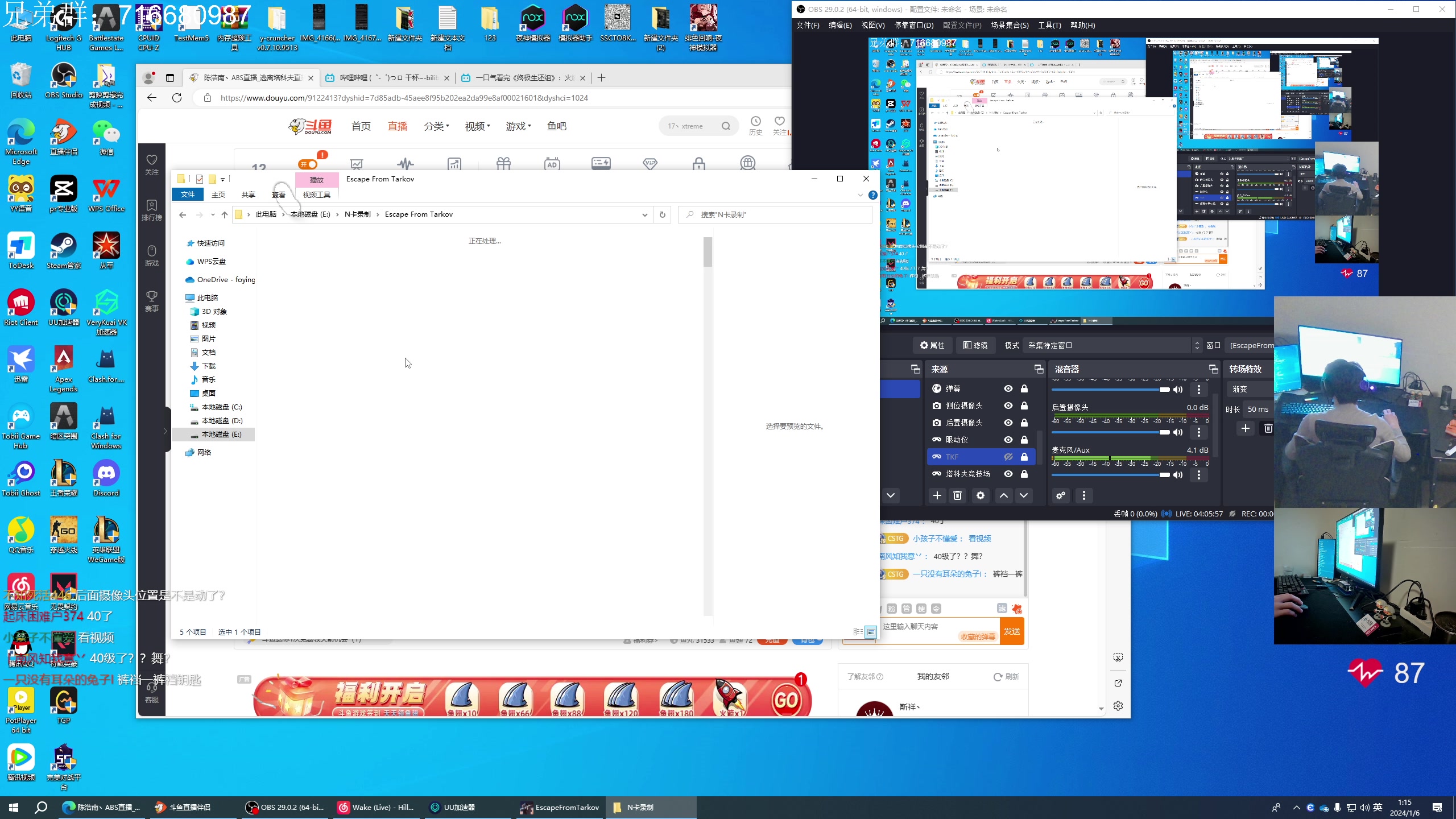This screenshot has height=819, width=1456.
Task: Click the OBS 滤镜 filters button
Action: (x=976, y=345)
